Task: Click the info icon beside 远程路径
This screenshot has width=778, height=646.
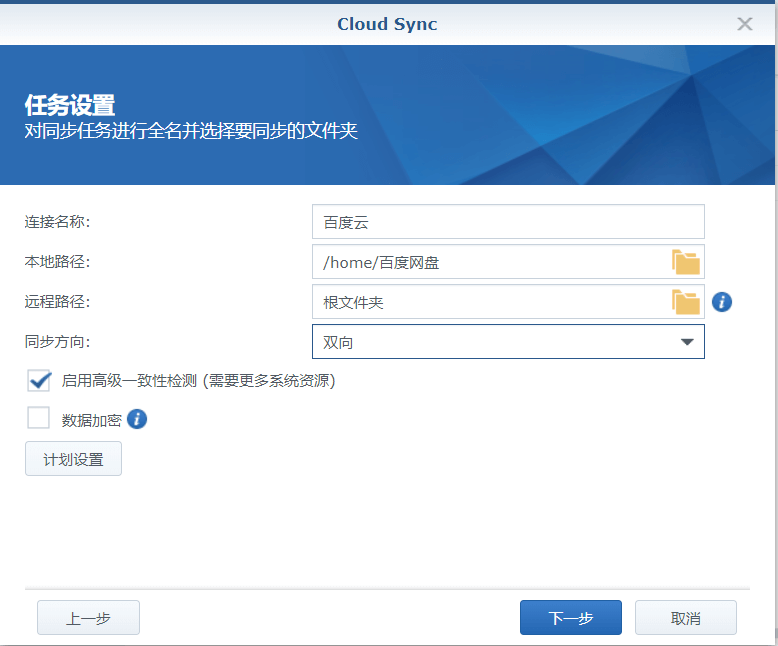Action: [722, 302]
